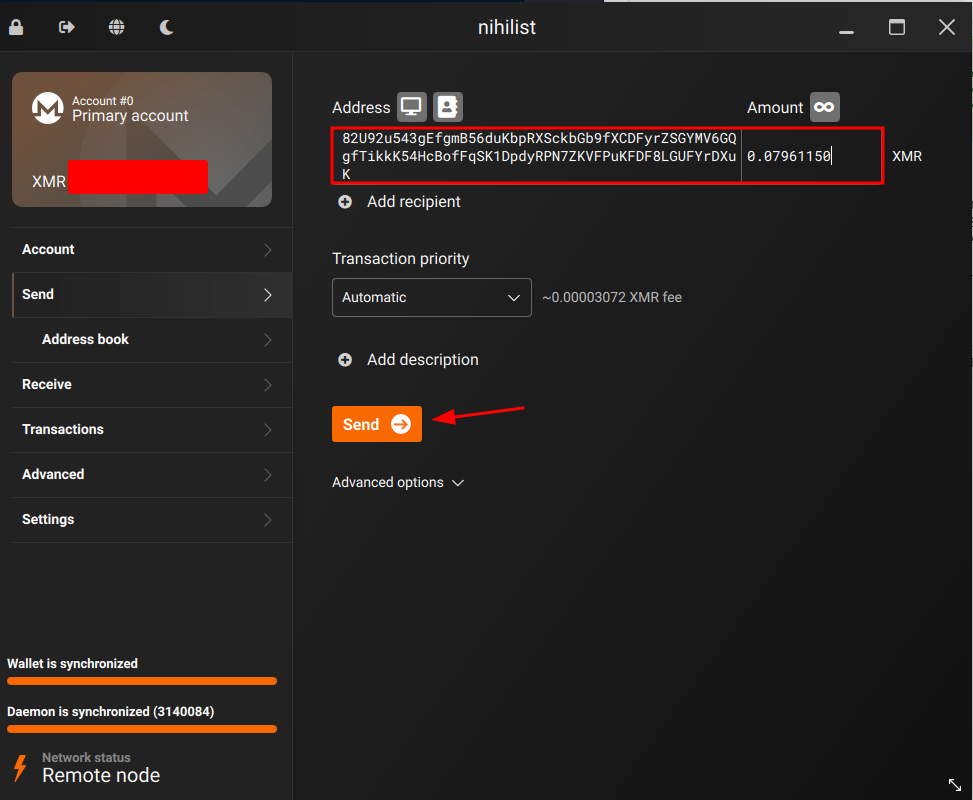Image resolution: width=973 pixels, height=800 pixels.
Task: Open the Settings menu item
Action: pos(152,519)
